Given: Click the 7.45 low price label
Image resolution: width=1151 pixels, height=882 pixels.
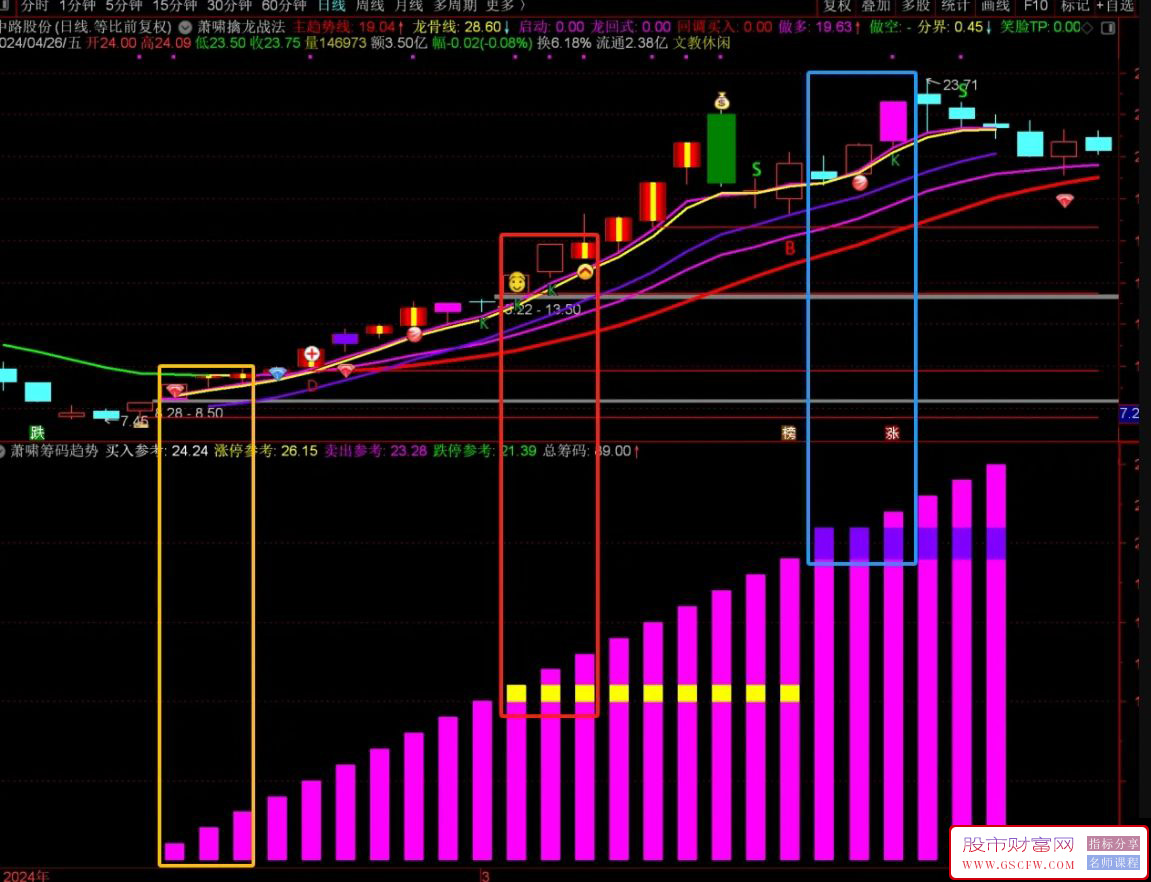Looking at the screenshot, I should pyautogui.click(x=134, y=421).
